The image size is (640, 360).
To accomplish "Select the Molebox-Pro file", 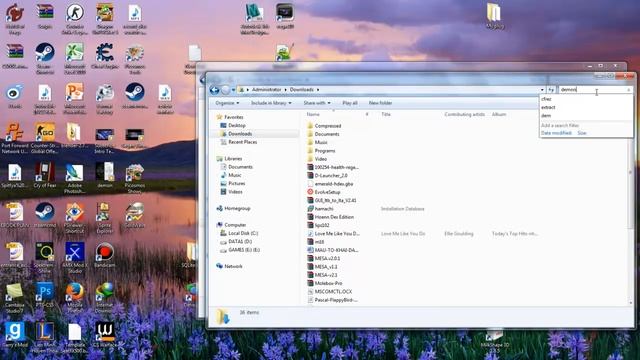I will 328,283.
